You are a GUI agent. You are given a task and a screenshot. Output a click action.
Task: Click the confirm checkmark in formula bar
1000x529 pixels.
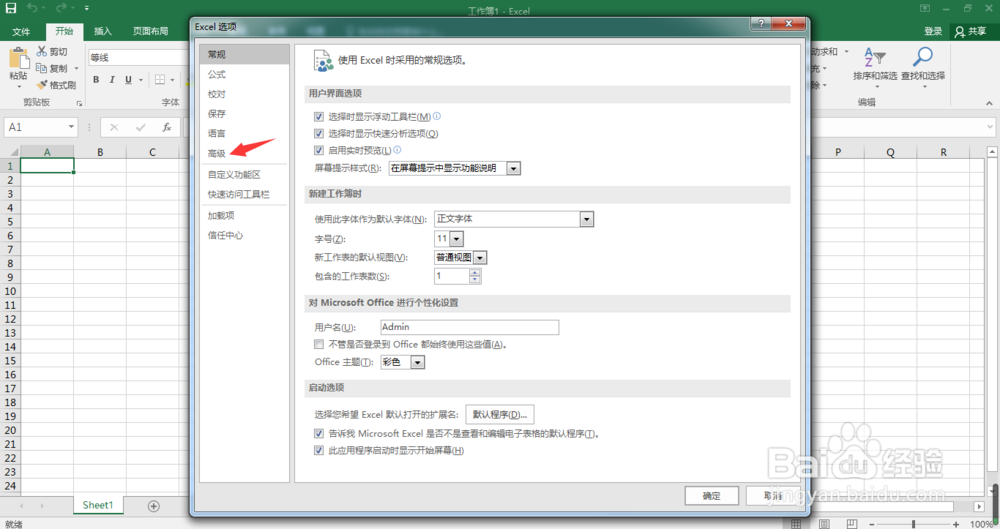[140, 127]
